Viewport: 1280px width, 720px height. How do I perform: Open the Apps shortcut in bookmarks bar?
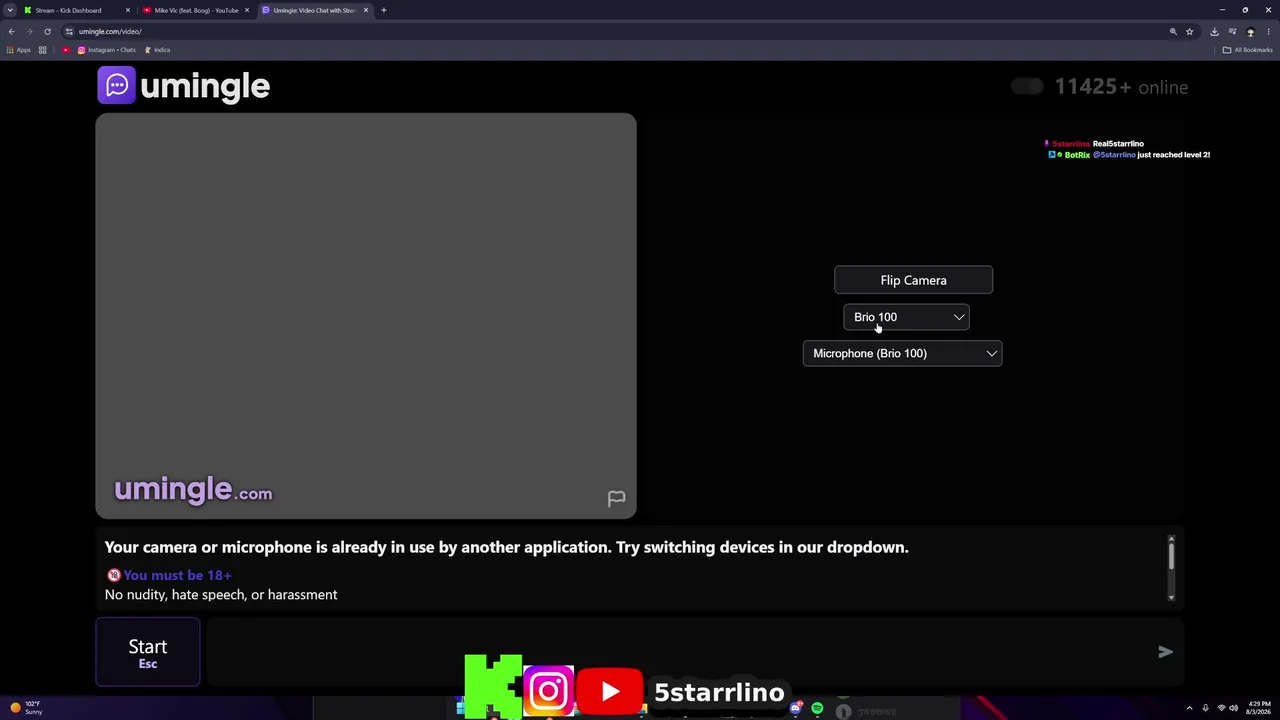pos(19,50)
